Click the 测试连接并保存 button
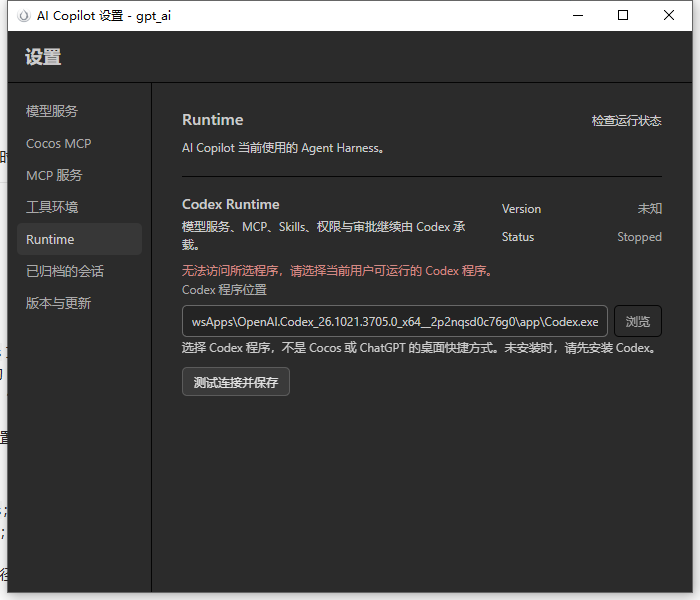This screenshot has width=700, height=600. pyautogui.click(x=236, y=382)
